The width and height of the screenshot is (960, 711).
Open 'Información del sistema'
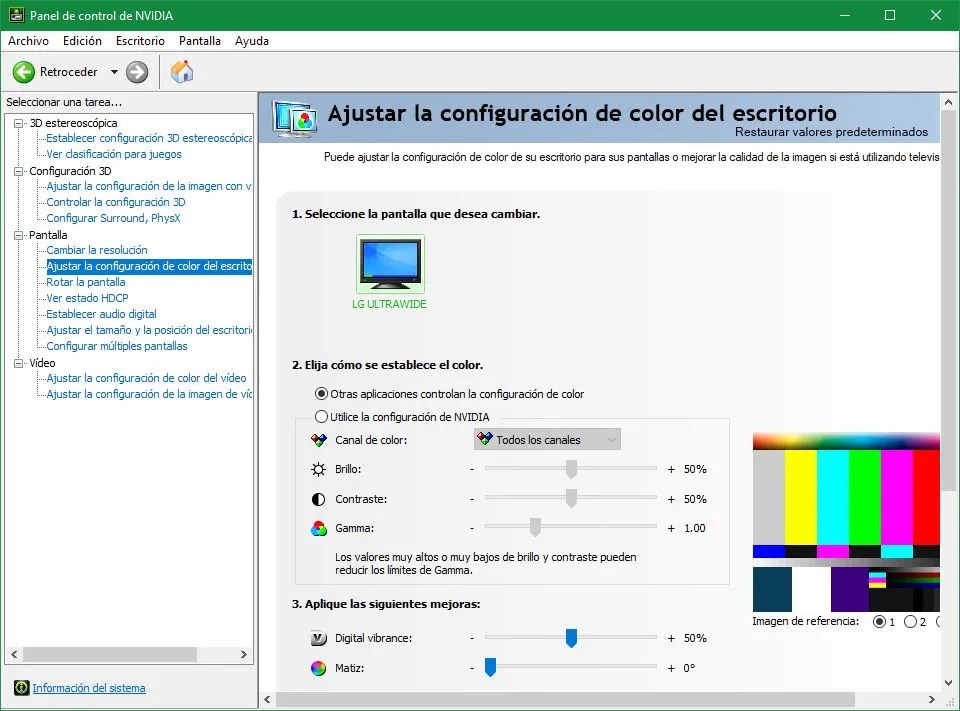(x=88, y=688)
